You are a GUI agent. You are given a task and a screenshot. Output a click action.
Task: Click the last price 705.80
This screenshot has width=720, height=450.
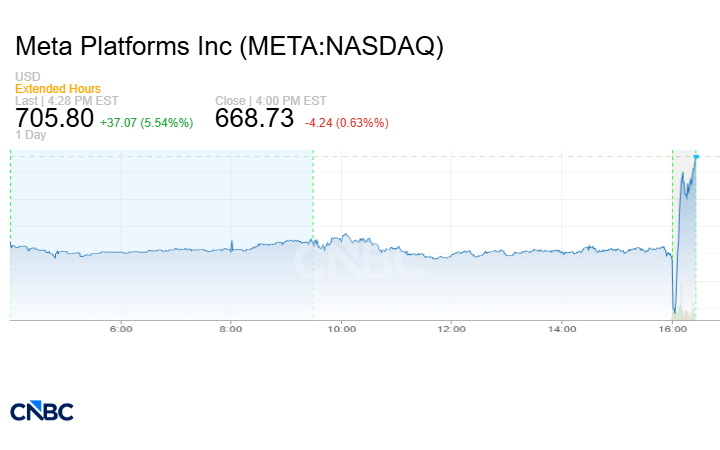(55, 119)
